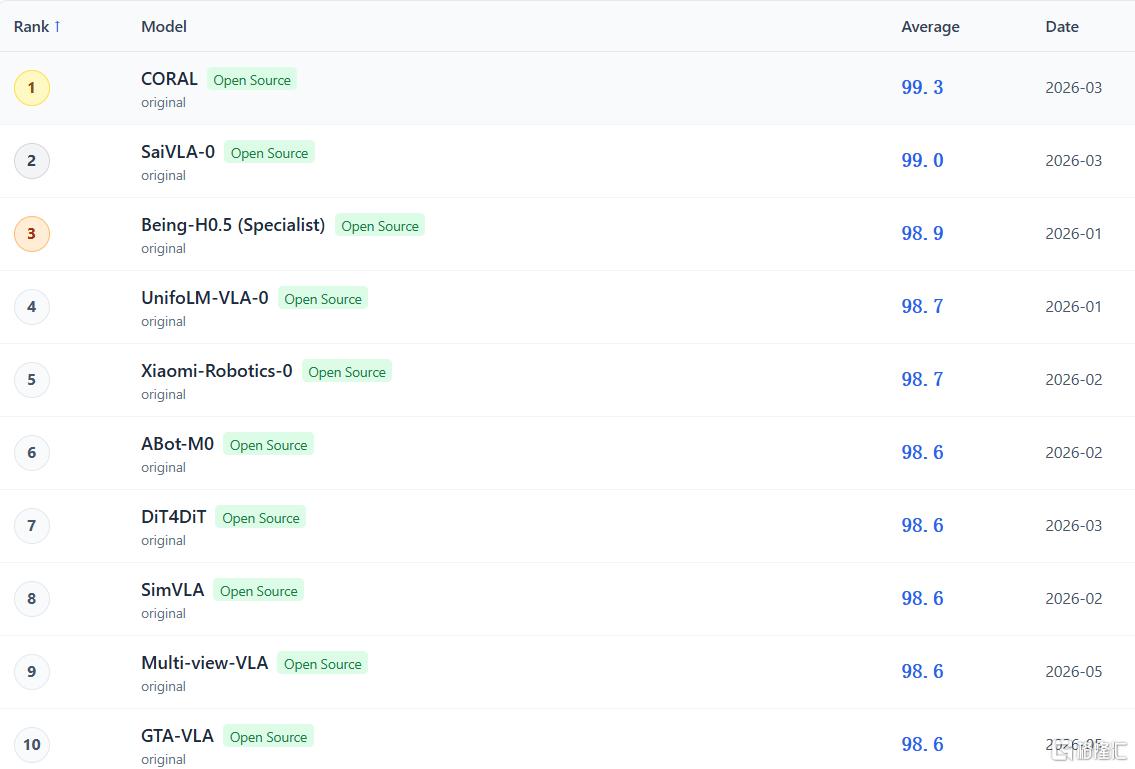Viewport: 1135px width, 769px height.
Task: Sort by the Rank column header
Action: [37, 27]
